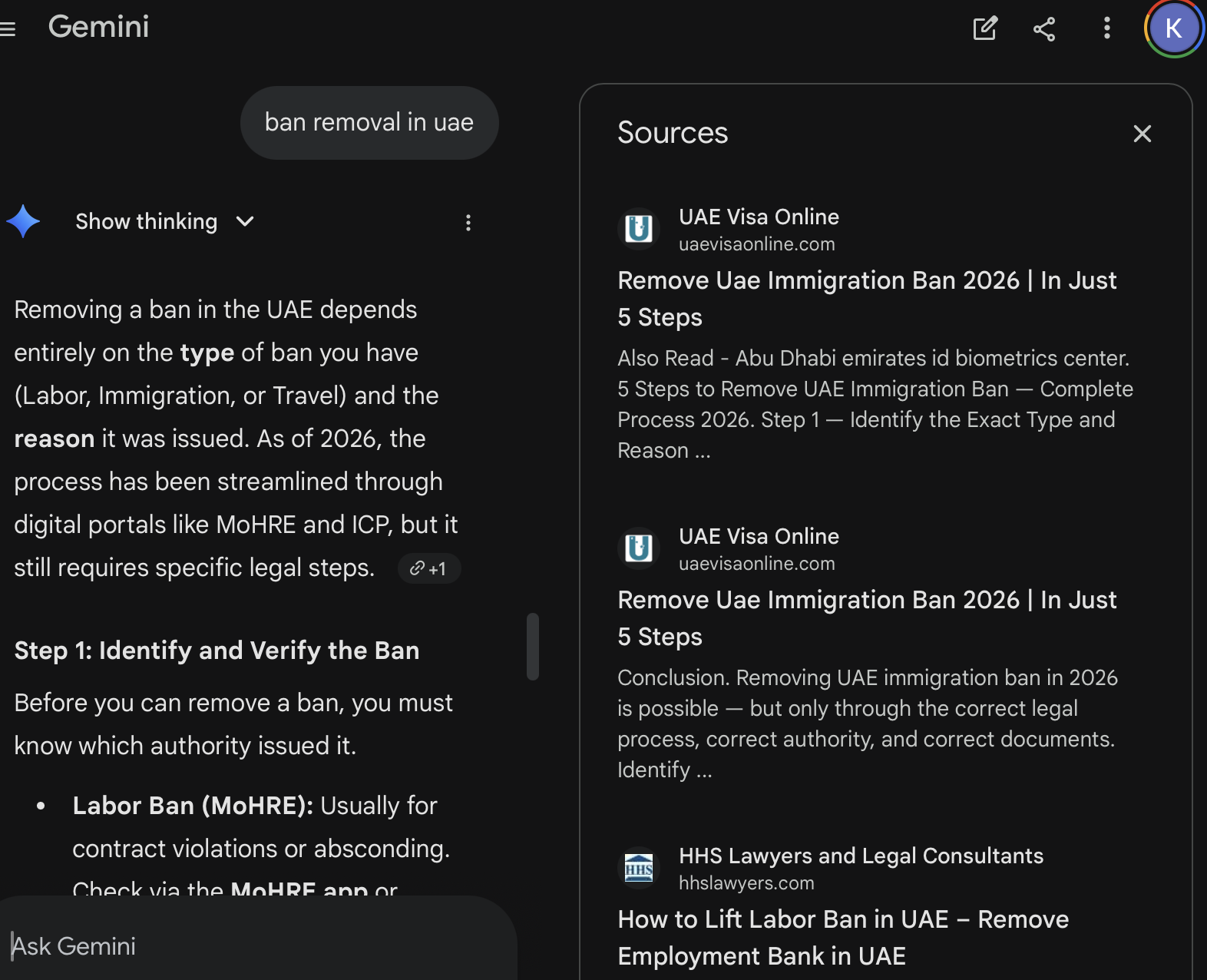This screenshot has height=980, width=1207.
Task: Open first 'Remove Uae Immigration Ban 2026' source title
Action: [x=867, y=299]
